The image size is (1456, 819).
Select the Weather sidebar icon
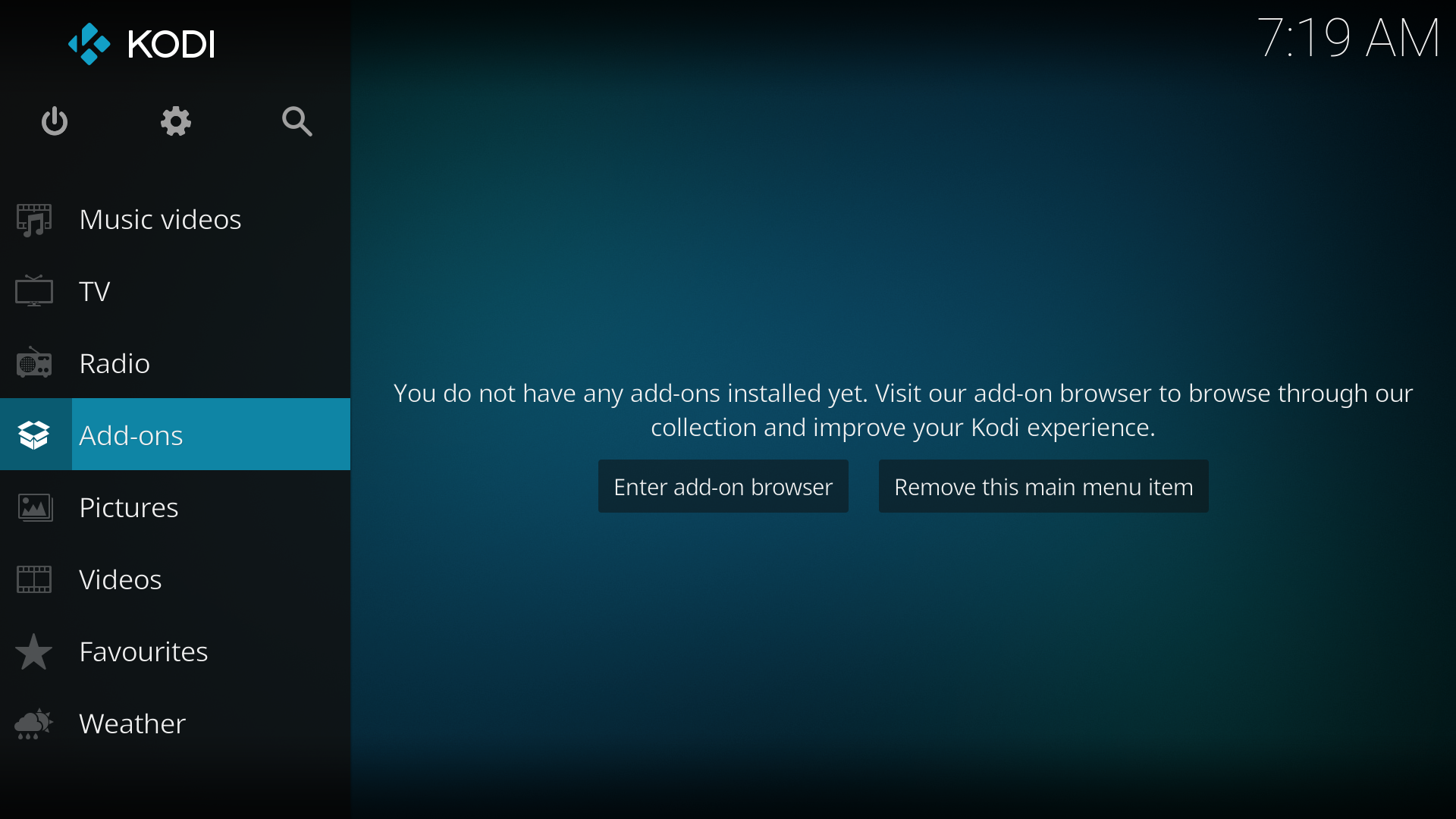(x=35, y=723)
